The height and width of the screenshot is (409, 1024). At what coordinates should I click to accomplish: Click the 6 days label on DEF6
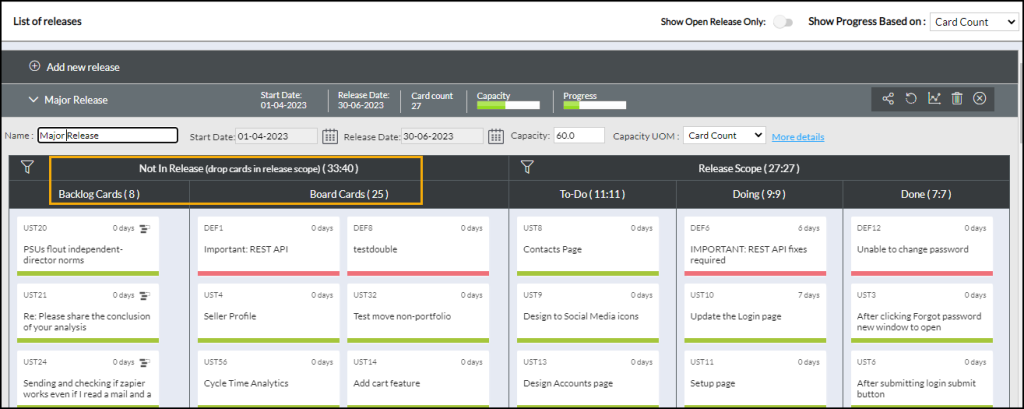808,229
